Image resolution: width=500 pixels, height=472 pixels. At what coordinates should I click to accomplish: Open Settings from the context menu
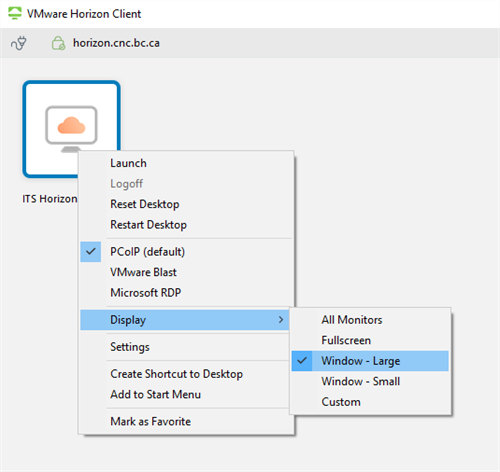coord(185,347)
